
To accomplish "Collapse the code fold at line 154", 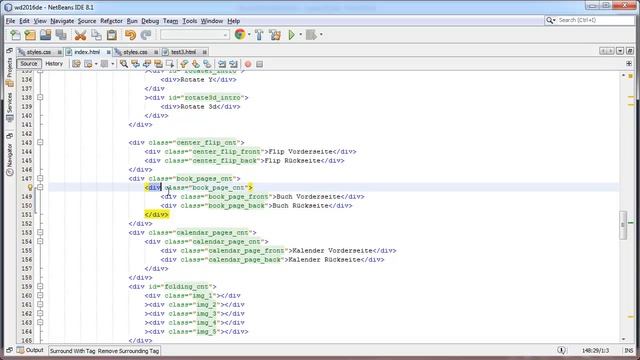I will coord(40,241).
